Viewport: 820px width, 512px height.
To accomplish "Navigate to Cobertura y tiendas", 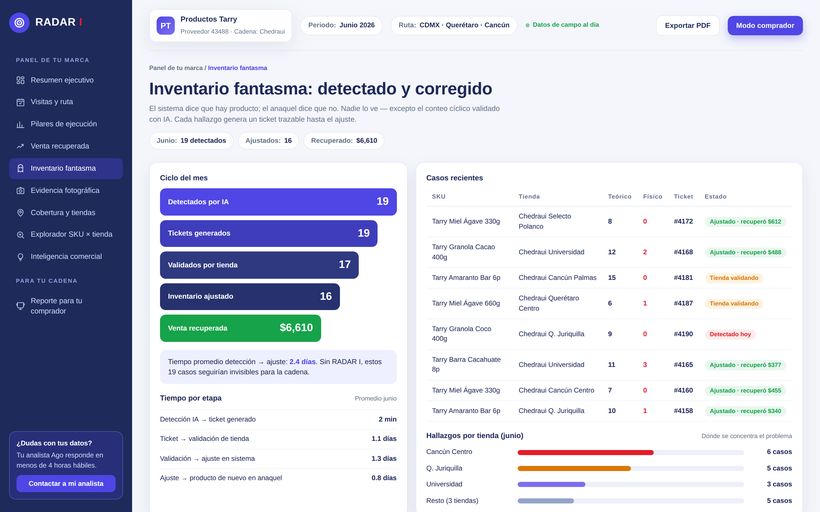I will click(x=66, y=212).
